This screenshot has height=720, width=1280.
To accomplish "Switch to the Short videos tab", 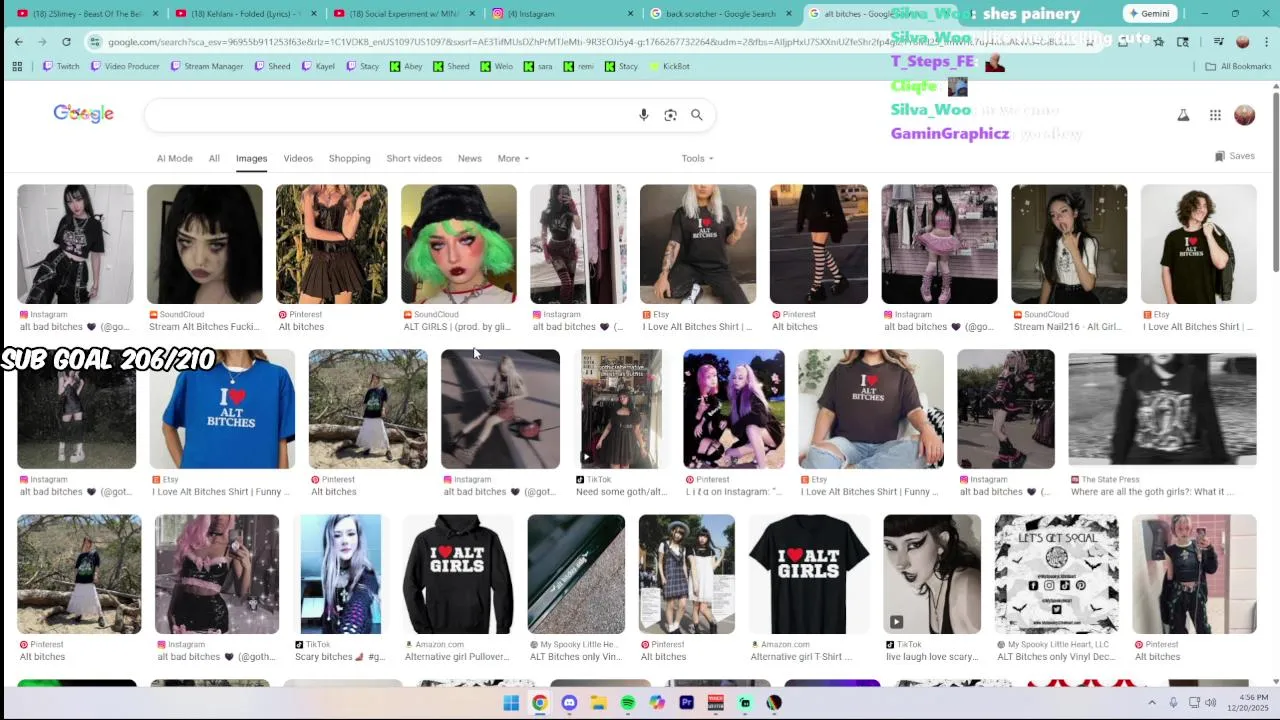I will click(414, 158).
